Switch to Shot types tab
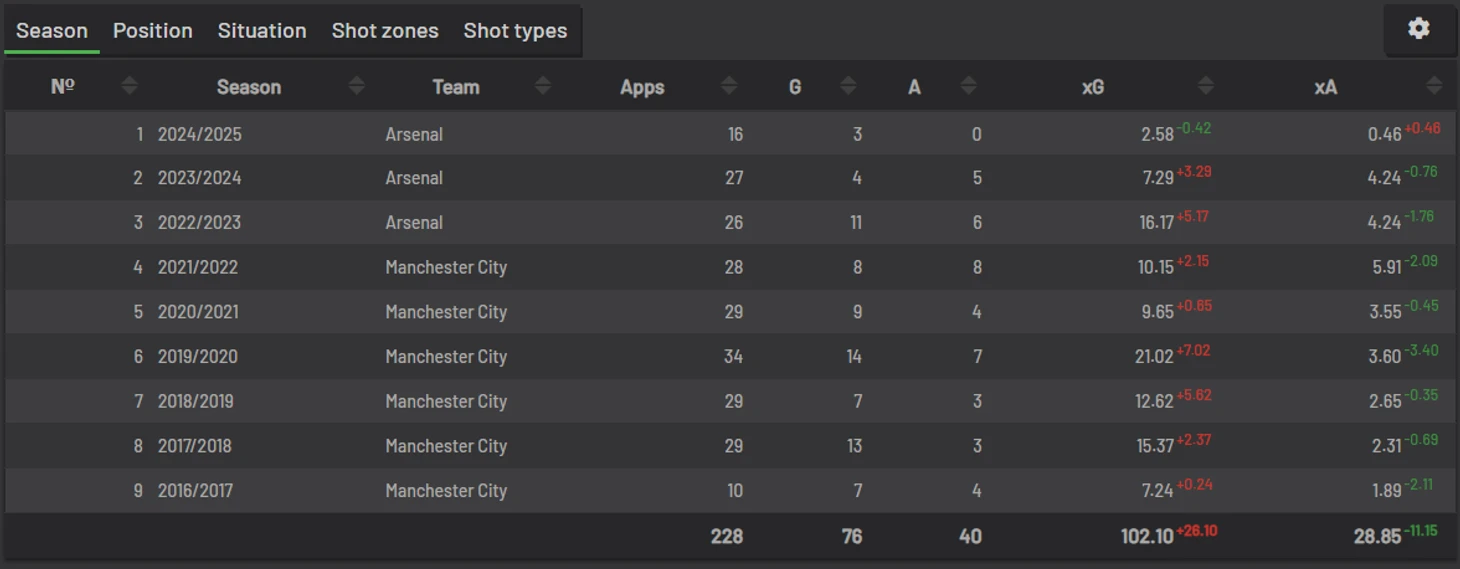 [515, 31]
